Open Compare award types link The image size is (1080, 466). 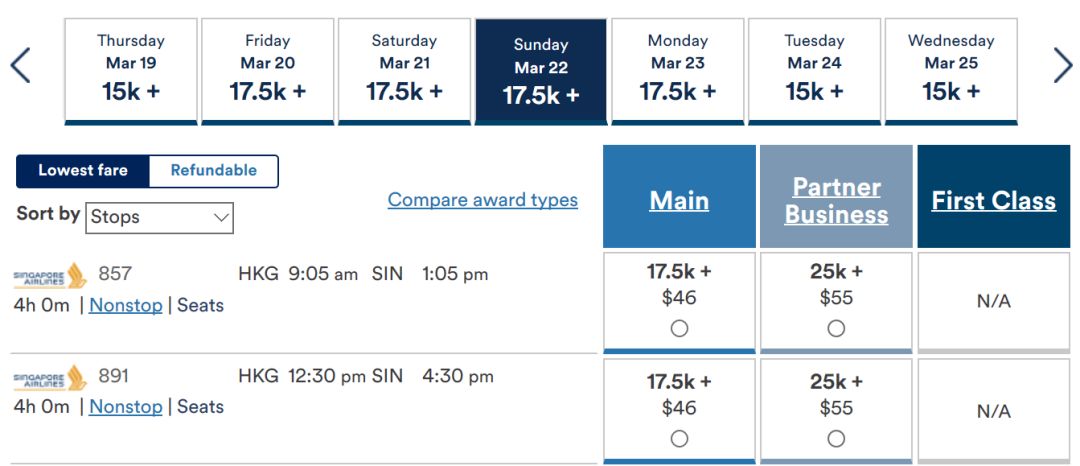click(483, 200)
